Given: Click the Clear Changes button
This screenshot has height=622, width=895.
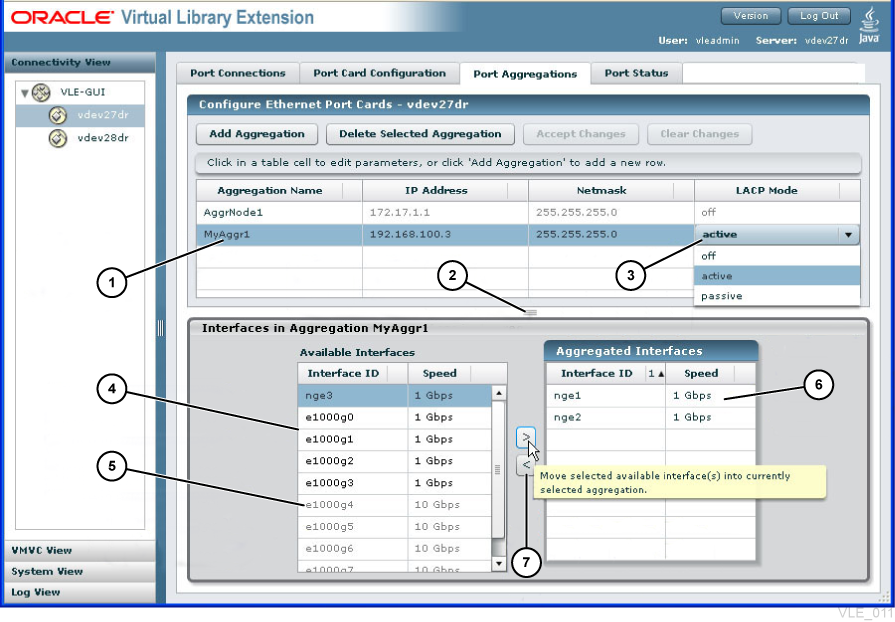Looking at the screenshot, I should tap(699, 134).
